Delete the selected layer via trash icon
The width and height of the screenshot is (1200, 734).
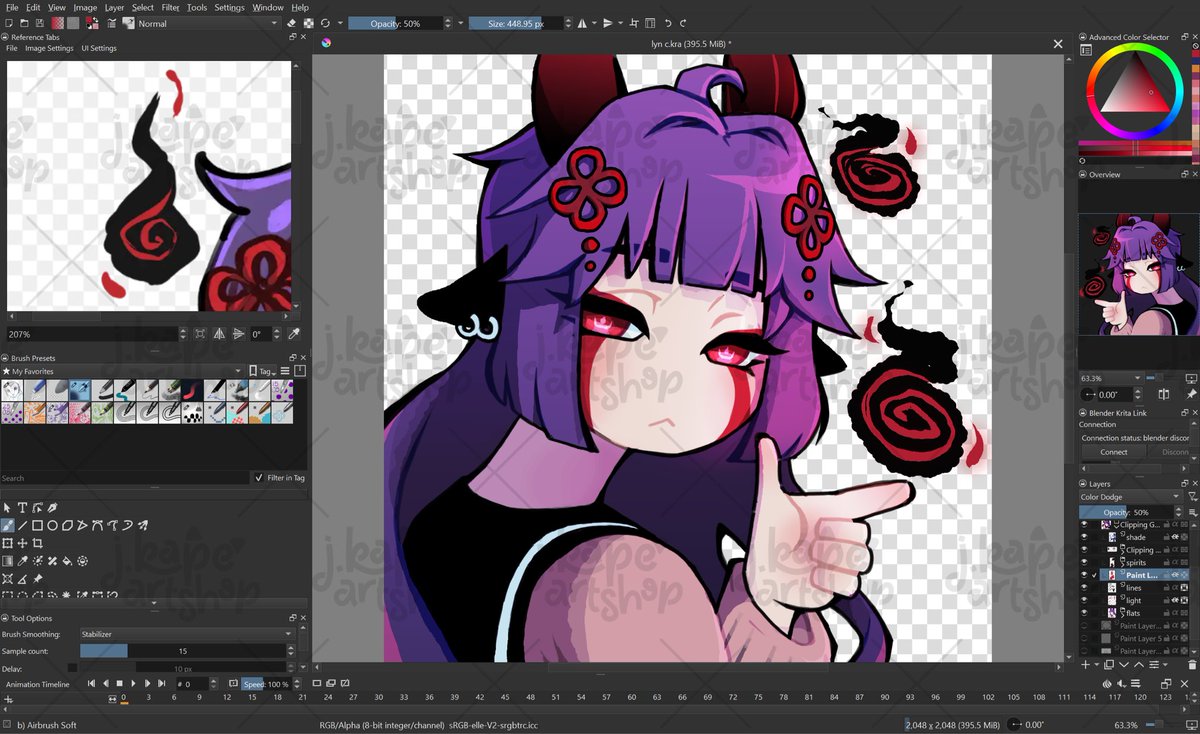(1192, 665)
